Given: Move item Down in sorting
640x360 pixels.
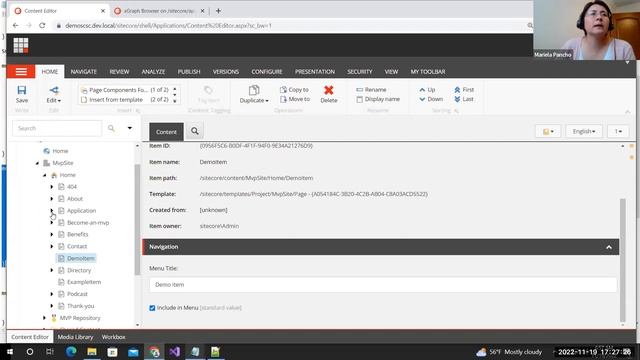Looking at the screenshot, I should click(431, 99).
